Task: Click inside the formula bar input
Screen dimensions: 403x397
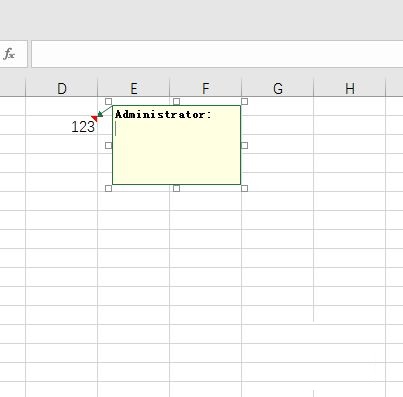Action: [217, 54]
